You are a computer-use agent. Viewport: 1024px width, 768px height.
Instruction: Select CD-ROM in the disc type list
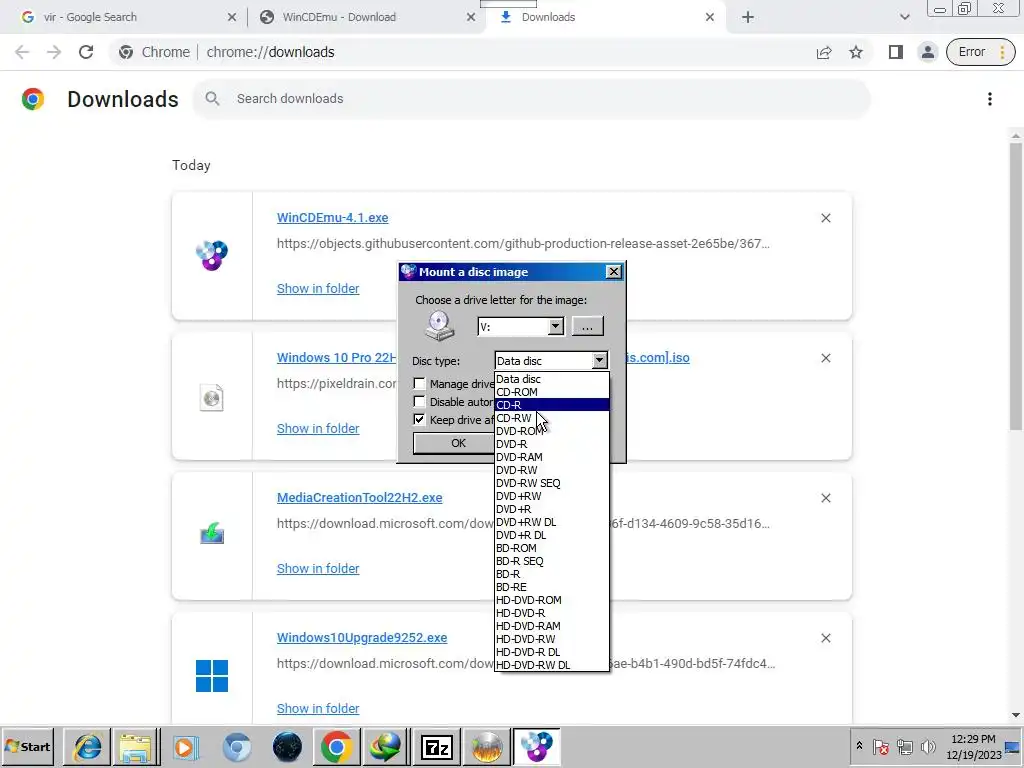552,392
